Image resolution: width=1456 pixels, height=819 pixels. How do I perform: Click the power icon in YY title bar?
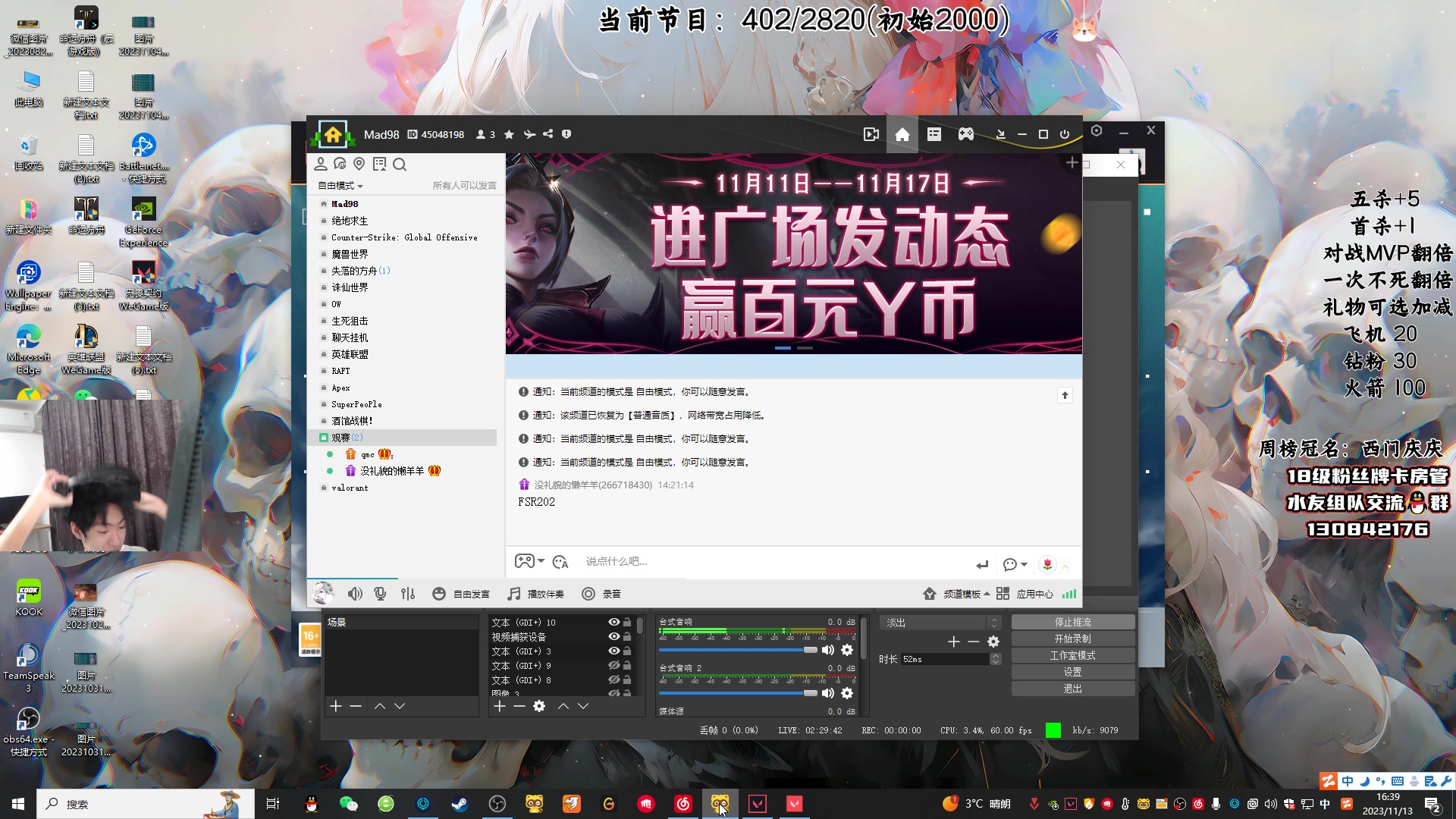1065,134
